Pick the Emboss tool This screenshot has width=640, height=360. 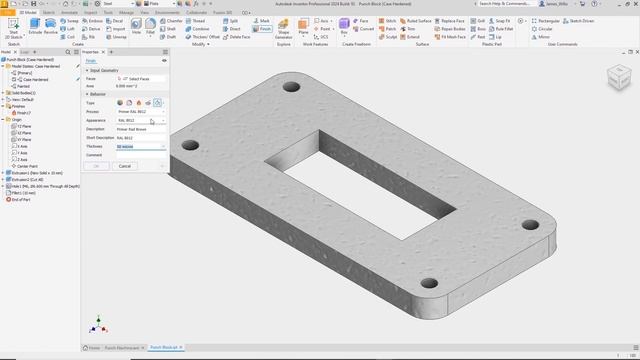click(92, 21)
